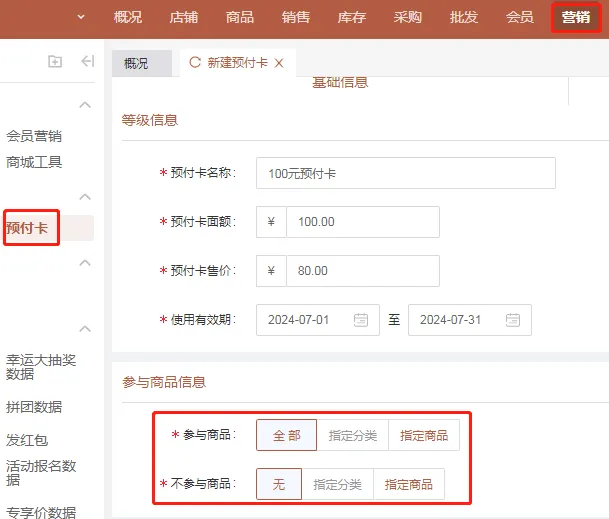Close the 新建预付卡 tab

pyautogui.click(x=279, y=63)
